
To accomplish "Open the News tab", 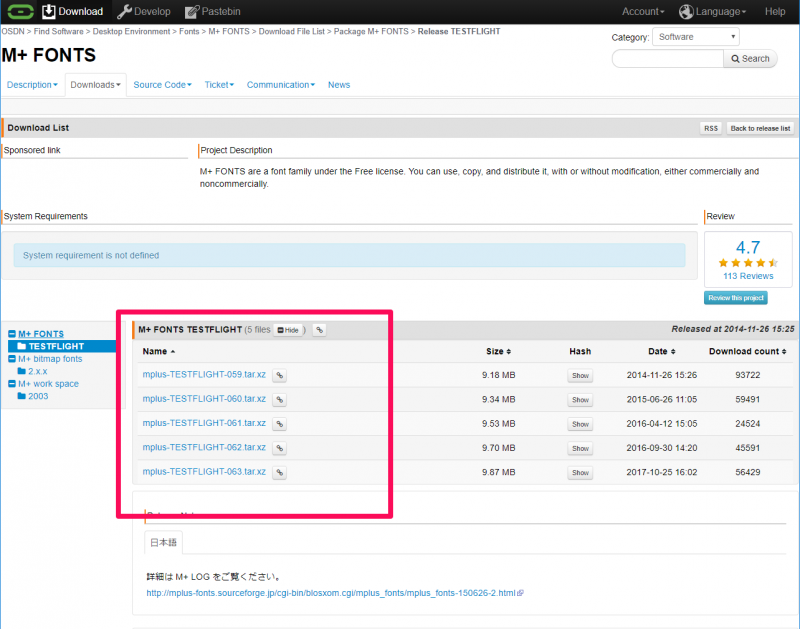I will click(339, 85).
